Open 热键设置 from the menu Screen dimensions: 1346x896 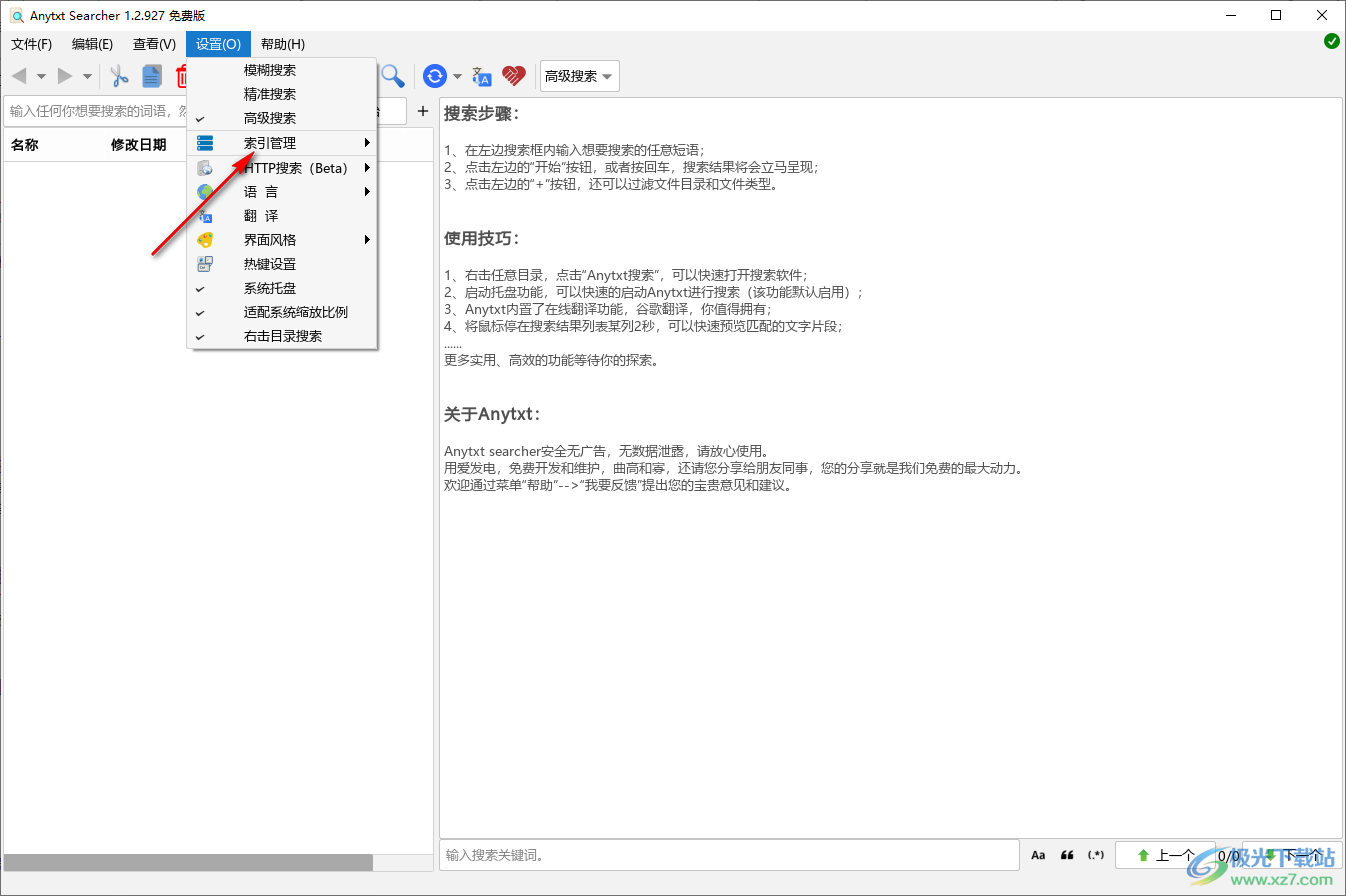(282, 264)
